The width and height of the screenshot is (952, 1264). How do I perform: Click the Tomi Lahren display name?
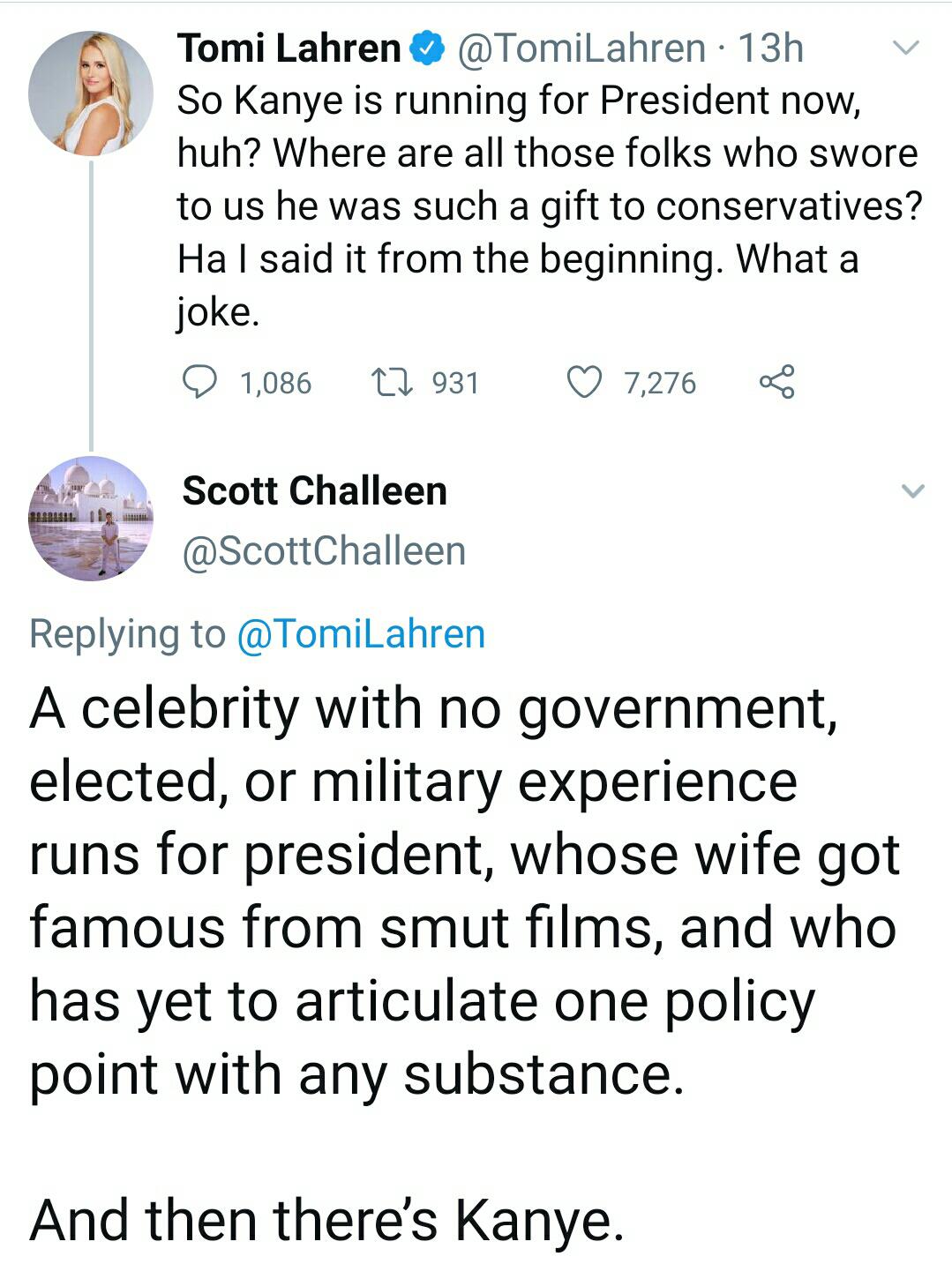click(x=289, y=49)
